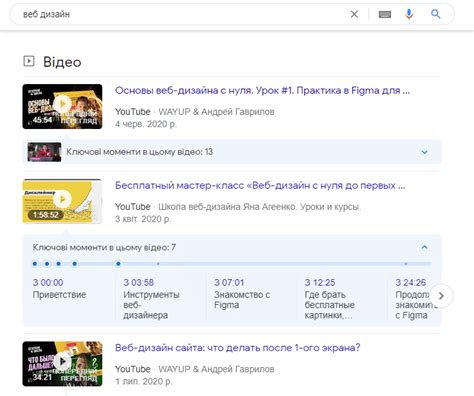Viewport: 474px width, 396px height.
Task: Jump to 07:01 Знакомство с Figma moment
Action: [242, 294]
